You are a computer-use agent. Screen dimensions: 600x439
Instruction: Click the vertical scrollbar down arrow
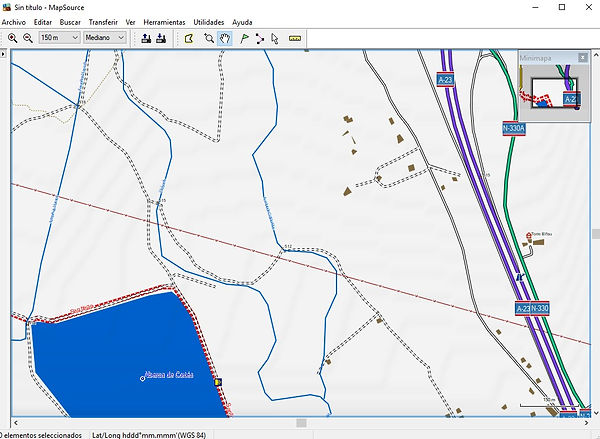point(596,413)
